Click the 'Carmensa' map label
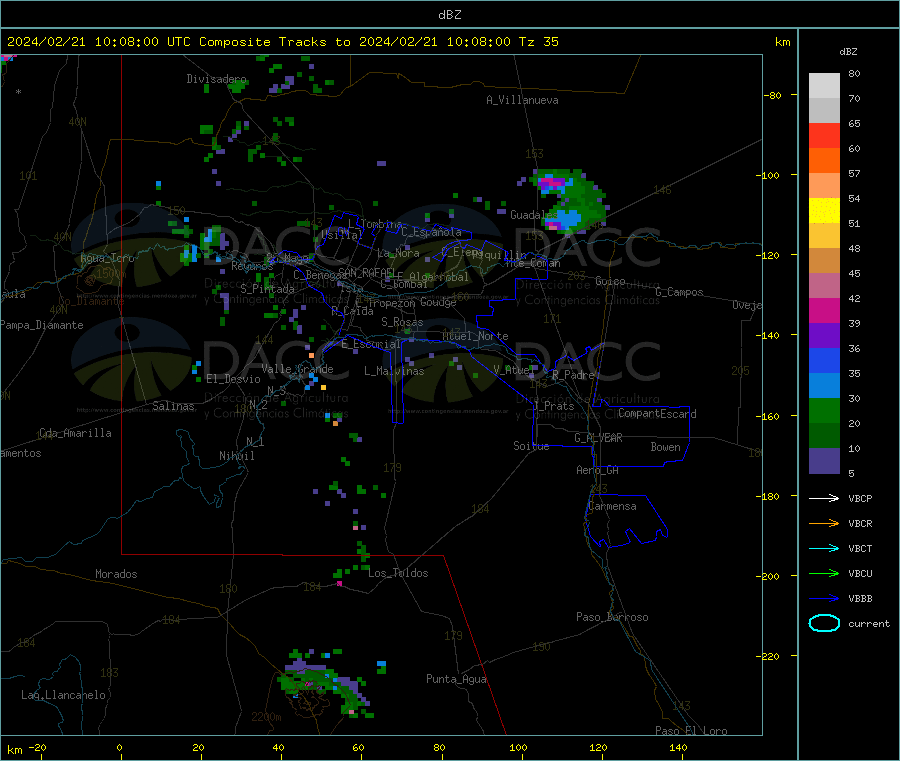 pos(612,506)
